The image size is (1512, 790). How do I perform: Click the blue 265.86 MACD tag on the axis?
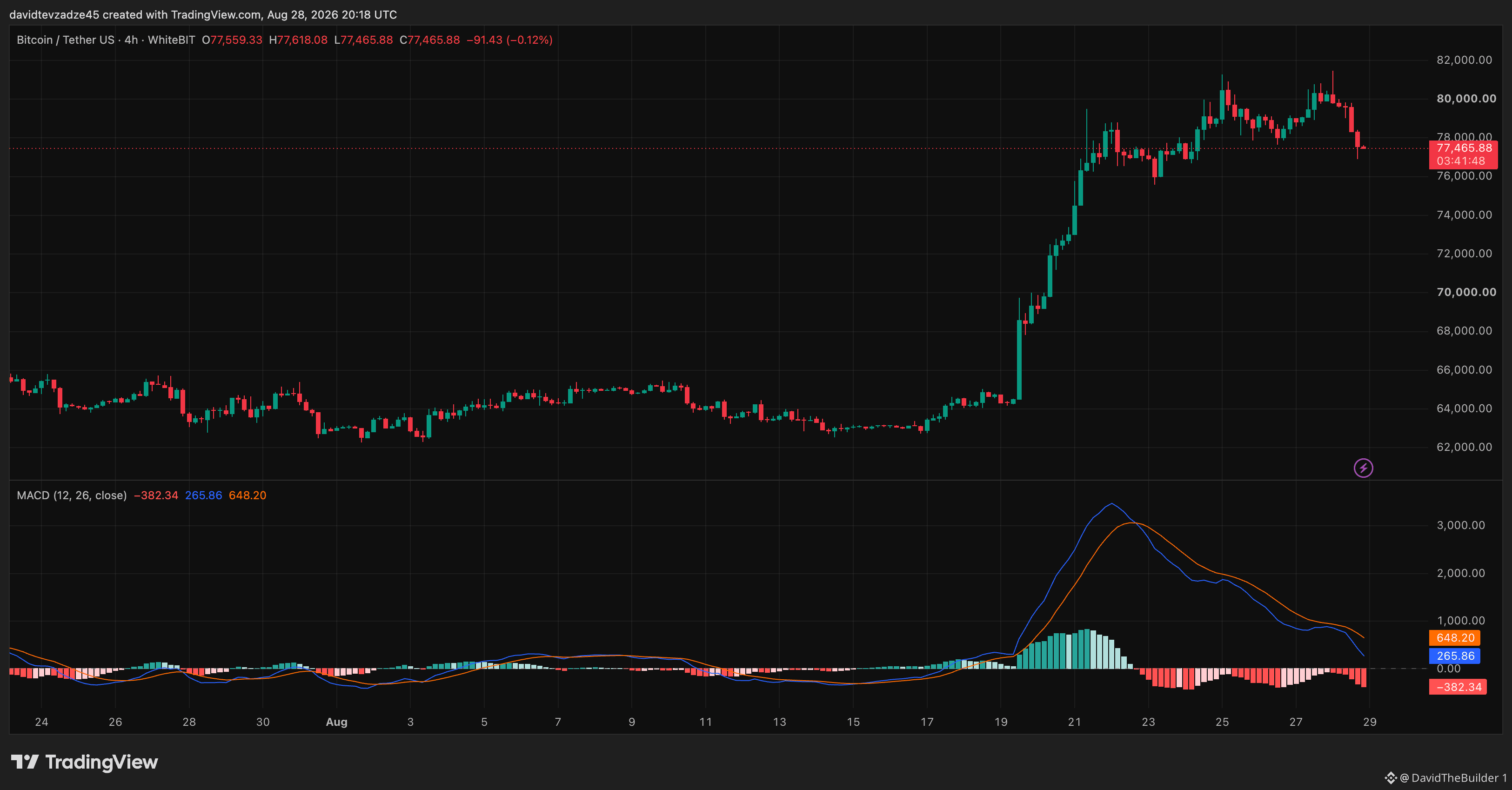point(1454,656)
